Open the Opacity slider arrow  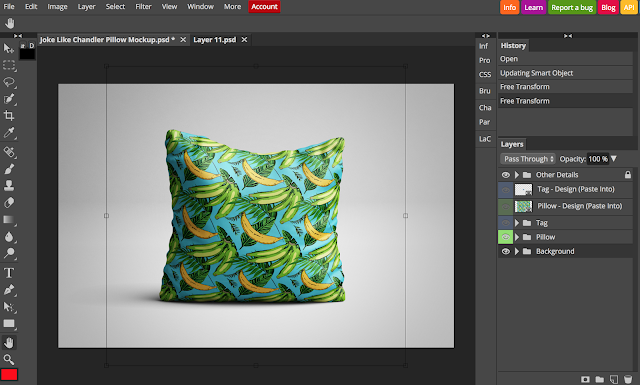click(x=614, y=159)
